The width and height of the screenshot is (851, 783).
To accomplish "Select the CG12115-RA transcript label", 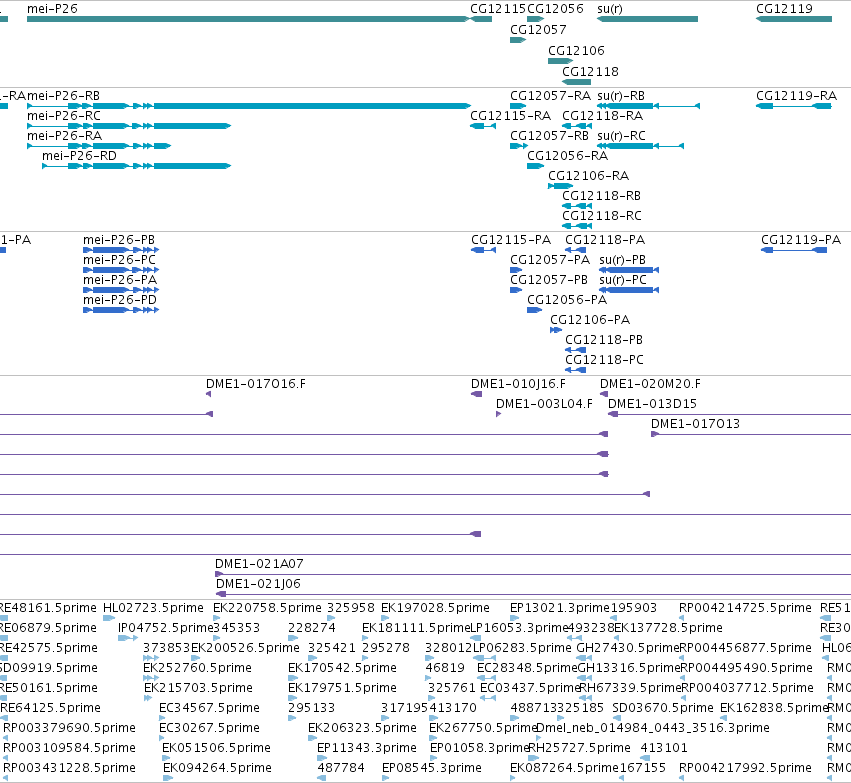I will 510,116.
